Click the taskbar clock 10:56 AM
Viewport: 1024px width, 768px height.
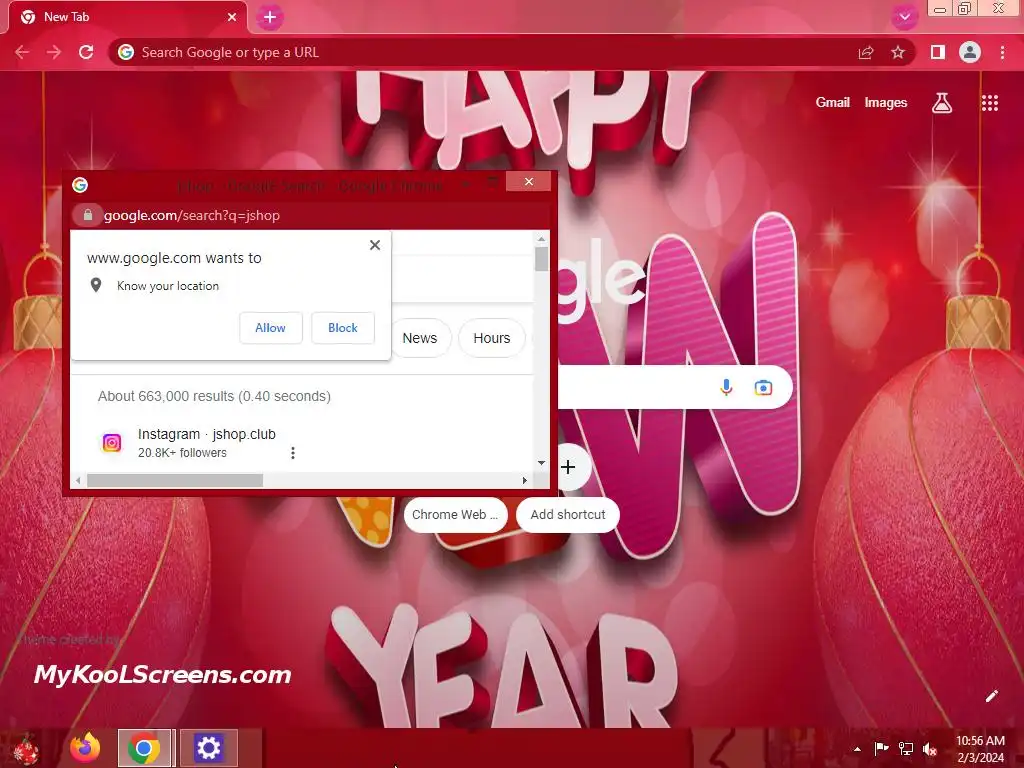(980, 741)
